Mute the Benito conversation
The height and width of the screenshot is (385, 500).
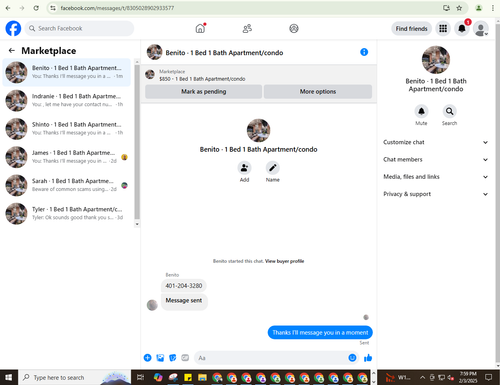click(421, 111)
